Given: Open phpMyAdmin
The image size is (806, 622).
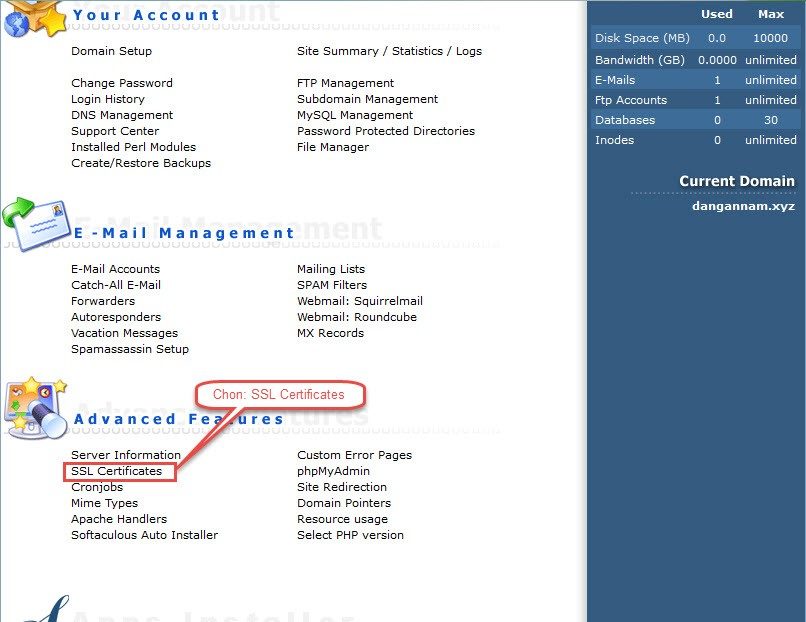Looking at the screenshot, I should point(333,471).
